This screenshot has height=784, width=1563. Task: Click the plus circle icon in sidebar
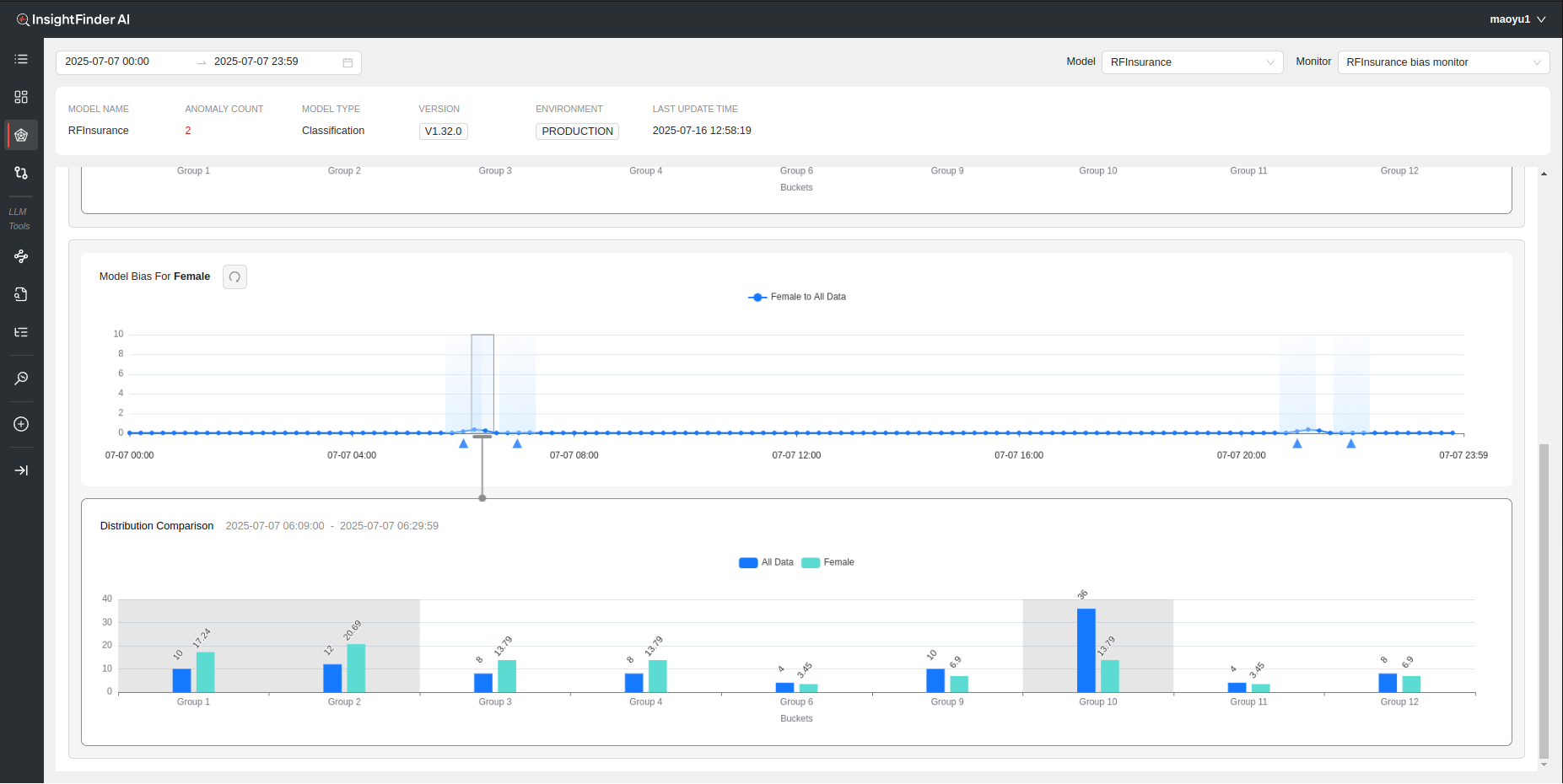point(21,424)
